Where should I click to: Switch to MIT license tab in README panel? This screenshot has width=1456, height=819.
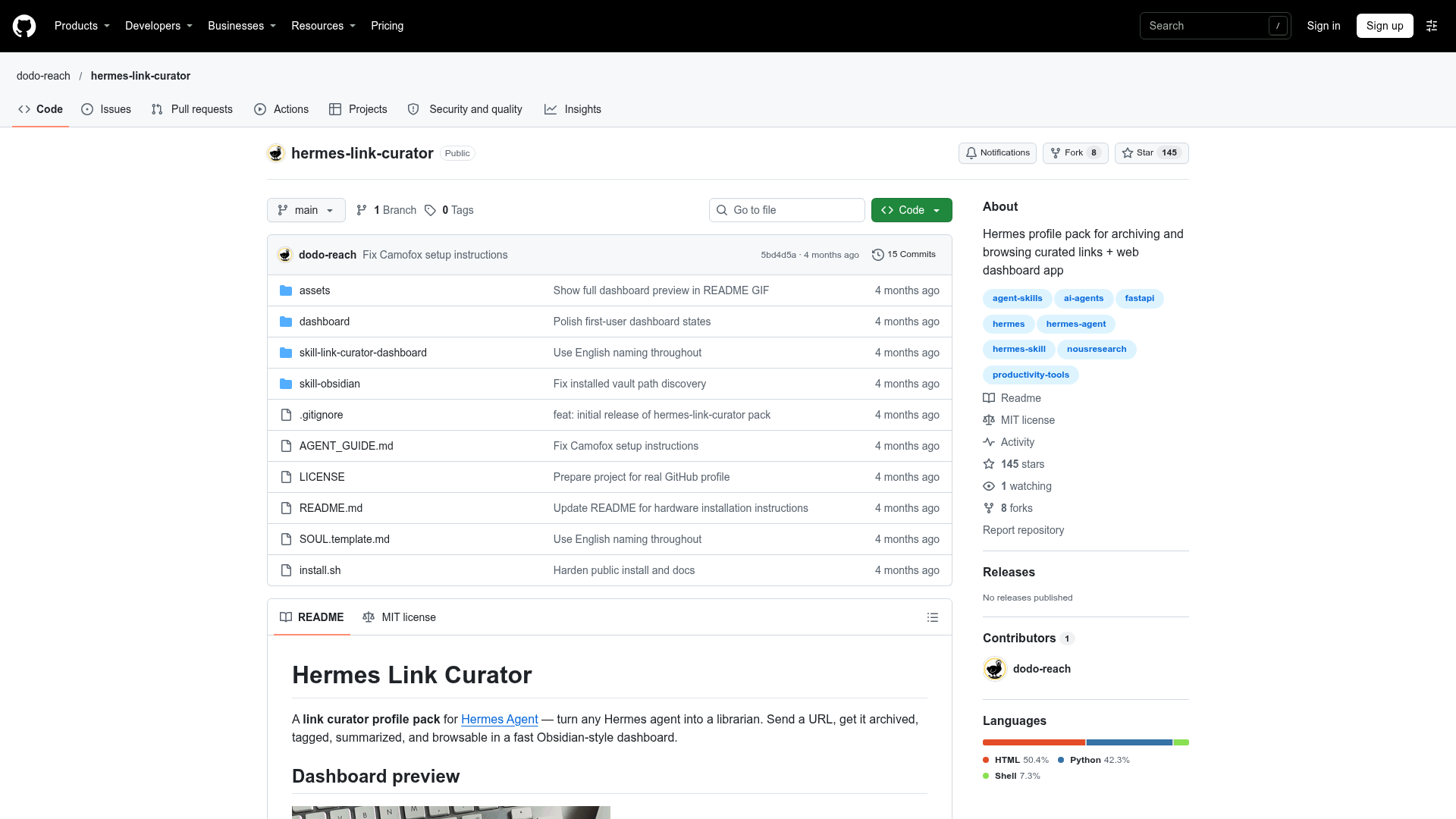click(x=400, y=617)
